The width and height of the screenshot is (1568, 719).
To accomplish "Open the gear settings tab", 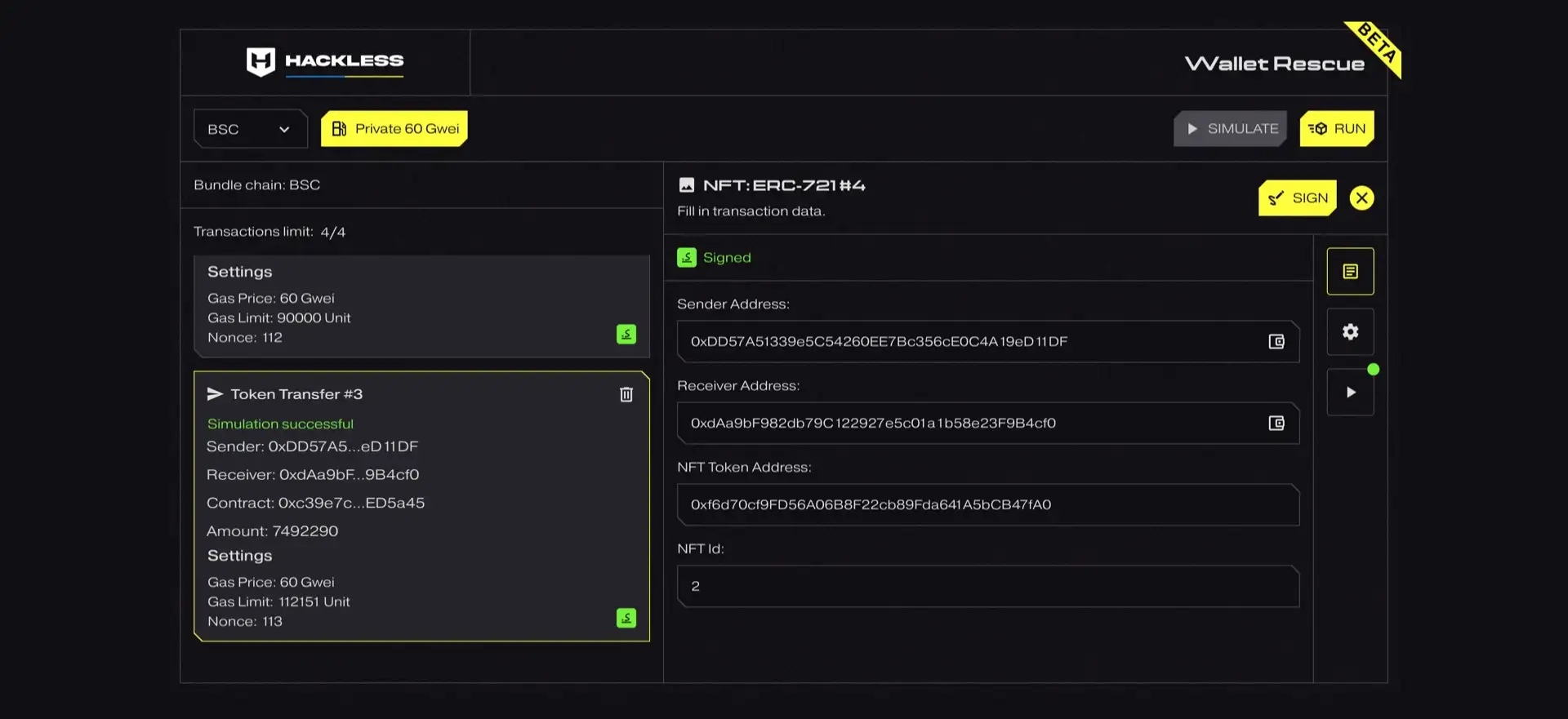I will coord(1350,332).
